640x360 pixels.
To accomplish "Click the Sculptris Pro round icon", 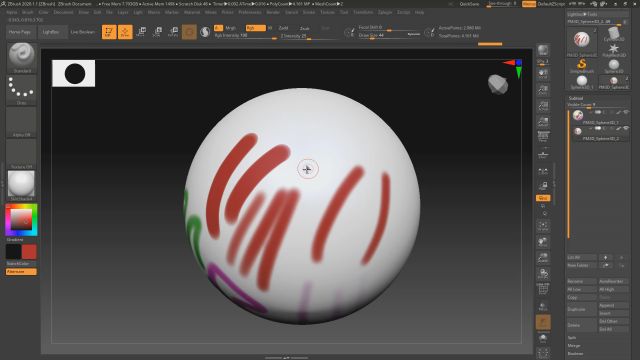I will click(x=205, y=32).
